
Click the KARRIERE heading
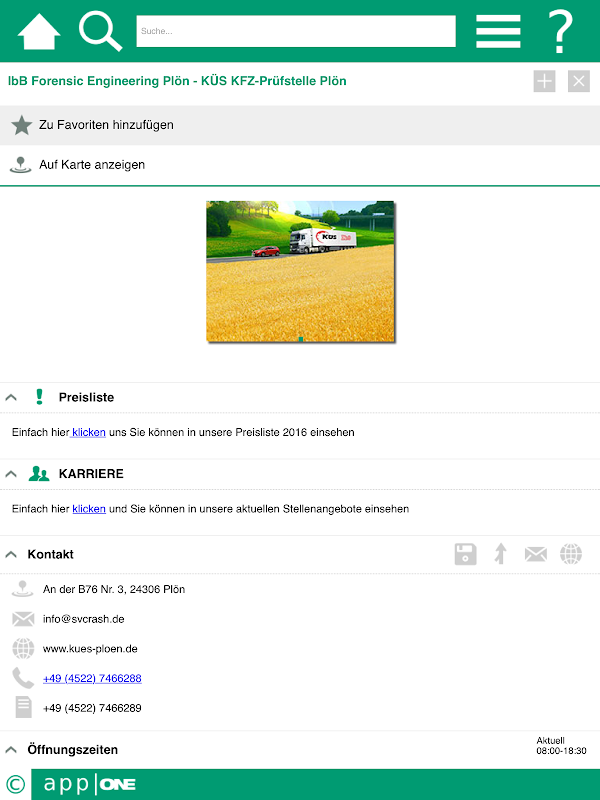tap(91, 473)
